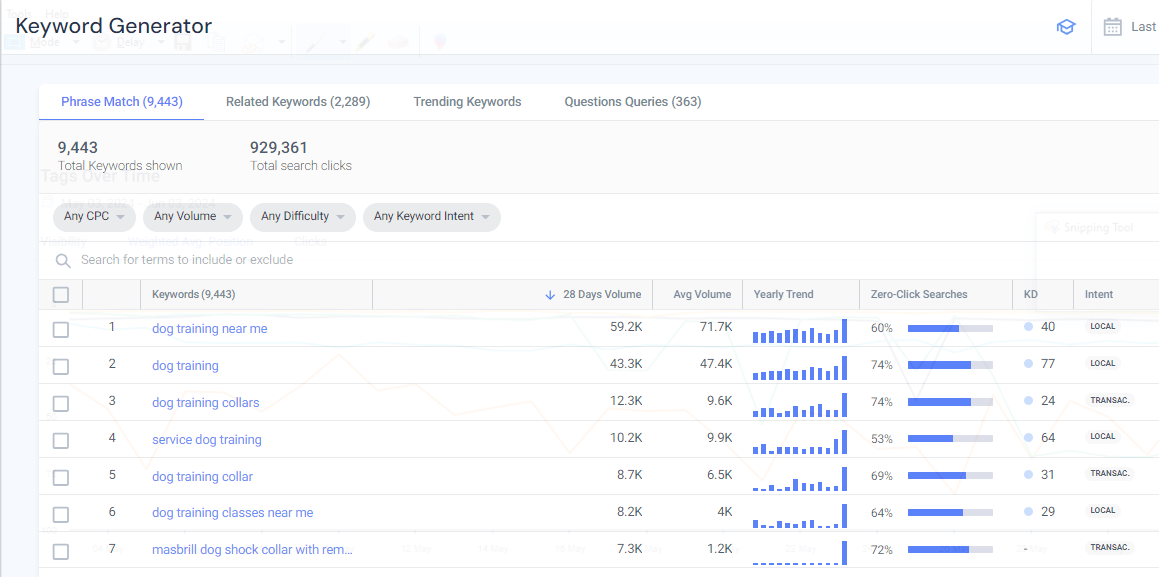Viewport: 1159px width, 577px height.
Task: Open the calendar date range icon
Action: [1112, 27]
